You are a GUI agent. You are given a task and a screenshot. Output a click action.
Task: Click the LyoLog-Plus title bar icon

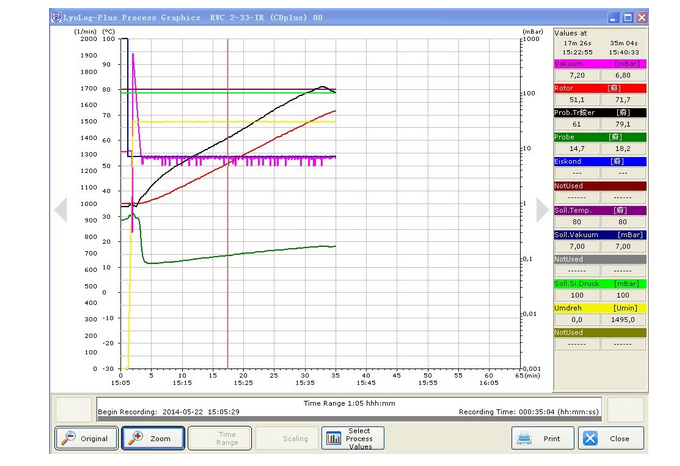click(x=56, y=18)
